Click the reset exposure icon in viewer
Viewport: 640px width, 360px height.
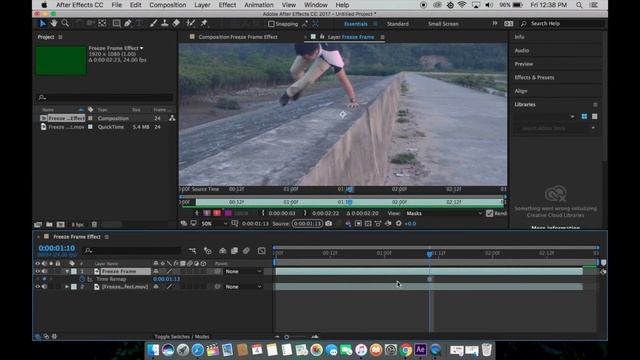click(398, 223)
